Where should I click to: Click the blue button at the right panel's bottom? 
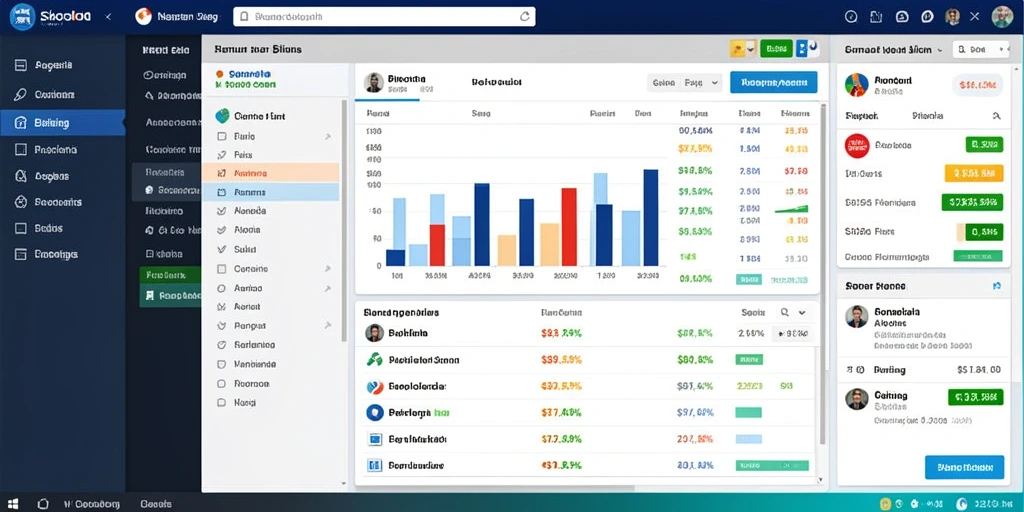(964, 468)
